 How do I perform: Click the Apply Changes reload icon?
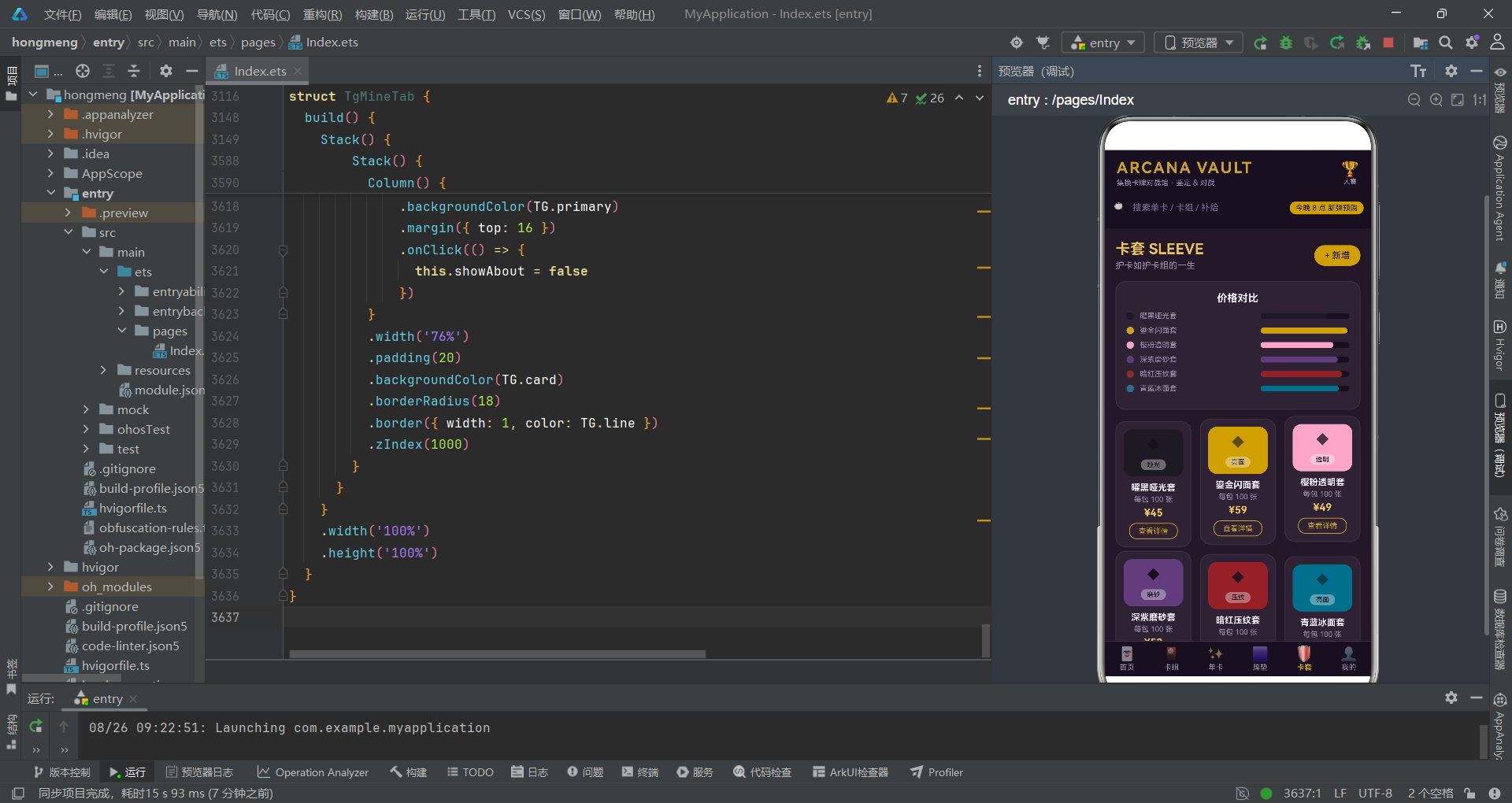click(x=1337, y=43)
